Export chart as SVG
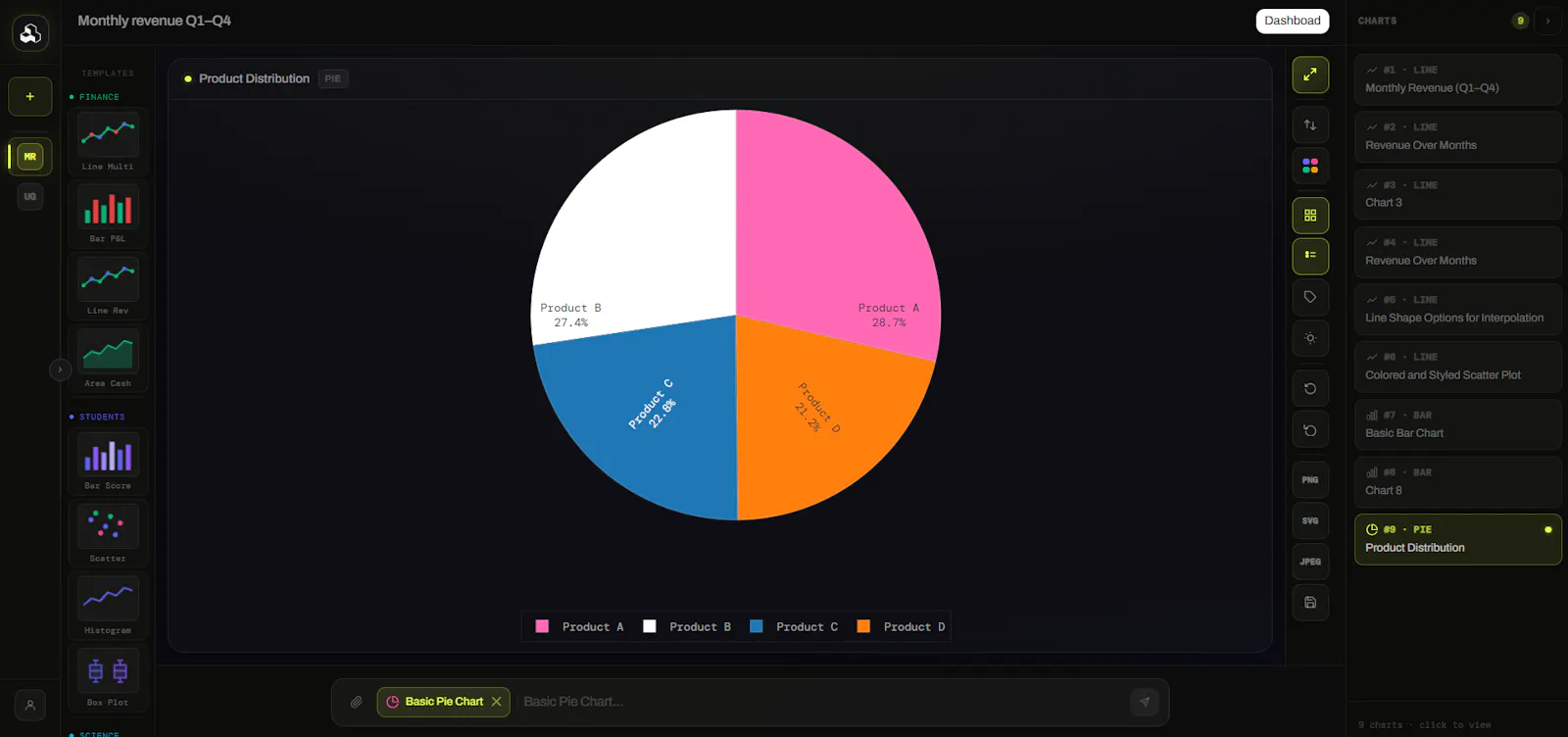This screenshot has height=737, width=1568. click(x=1310, y=521)
